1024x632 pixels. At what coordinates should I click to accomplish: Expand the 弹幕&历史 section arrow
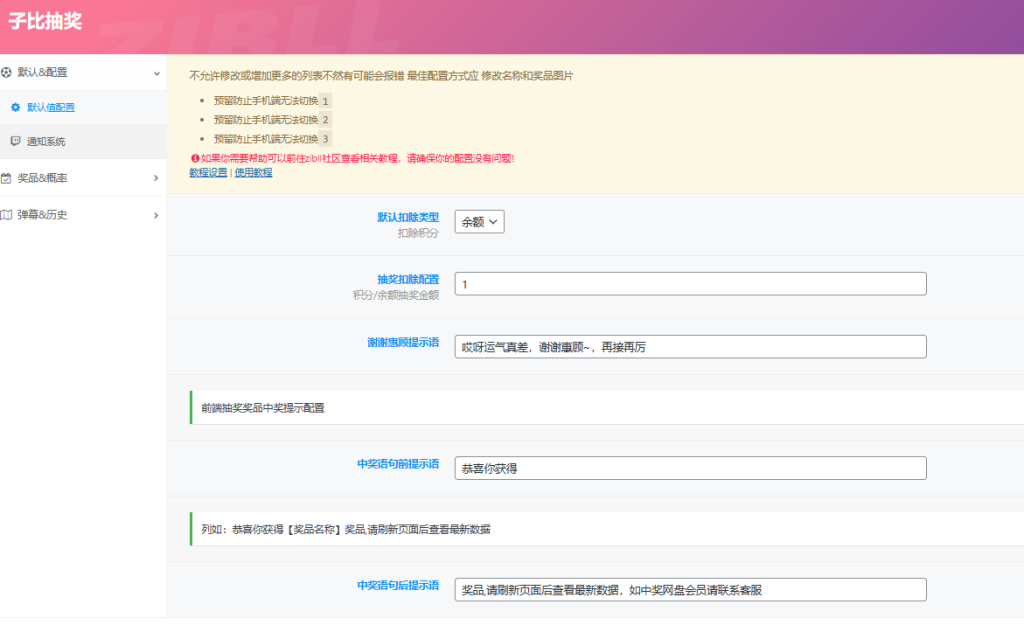tap(156, 215)
